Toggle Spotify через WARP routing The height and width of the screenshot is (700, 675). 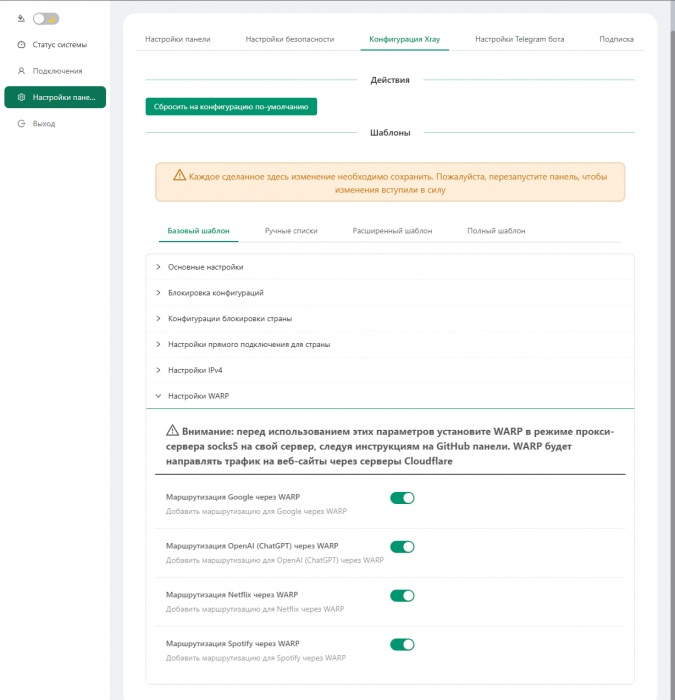click(x=401, y=645)
